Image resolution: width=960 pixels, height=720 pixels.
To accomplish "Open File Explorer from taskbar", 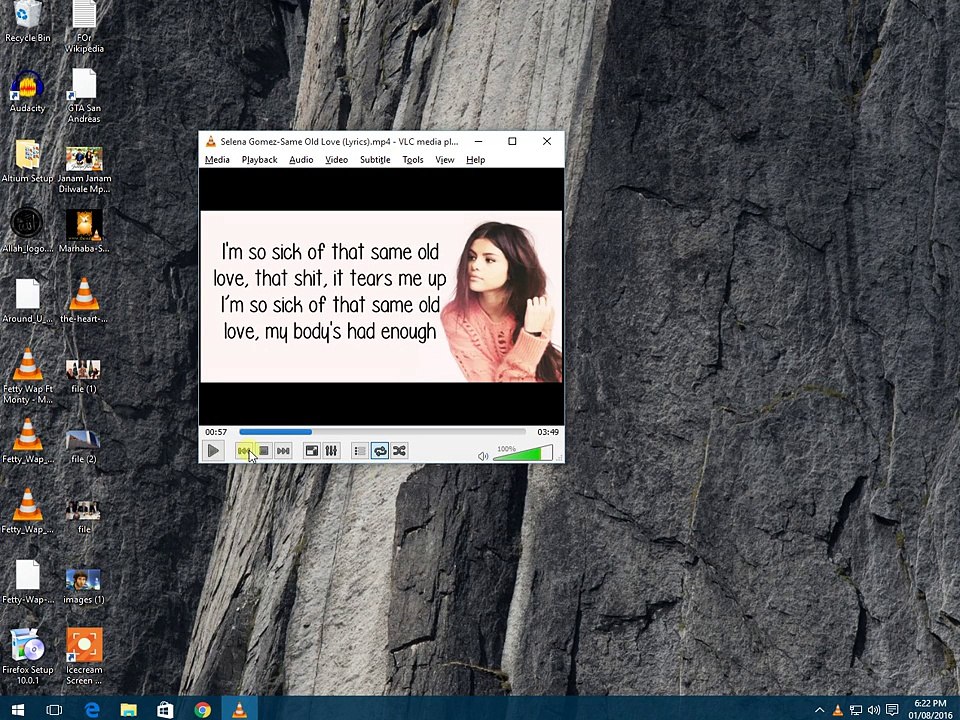I will click(129, 709).
